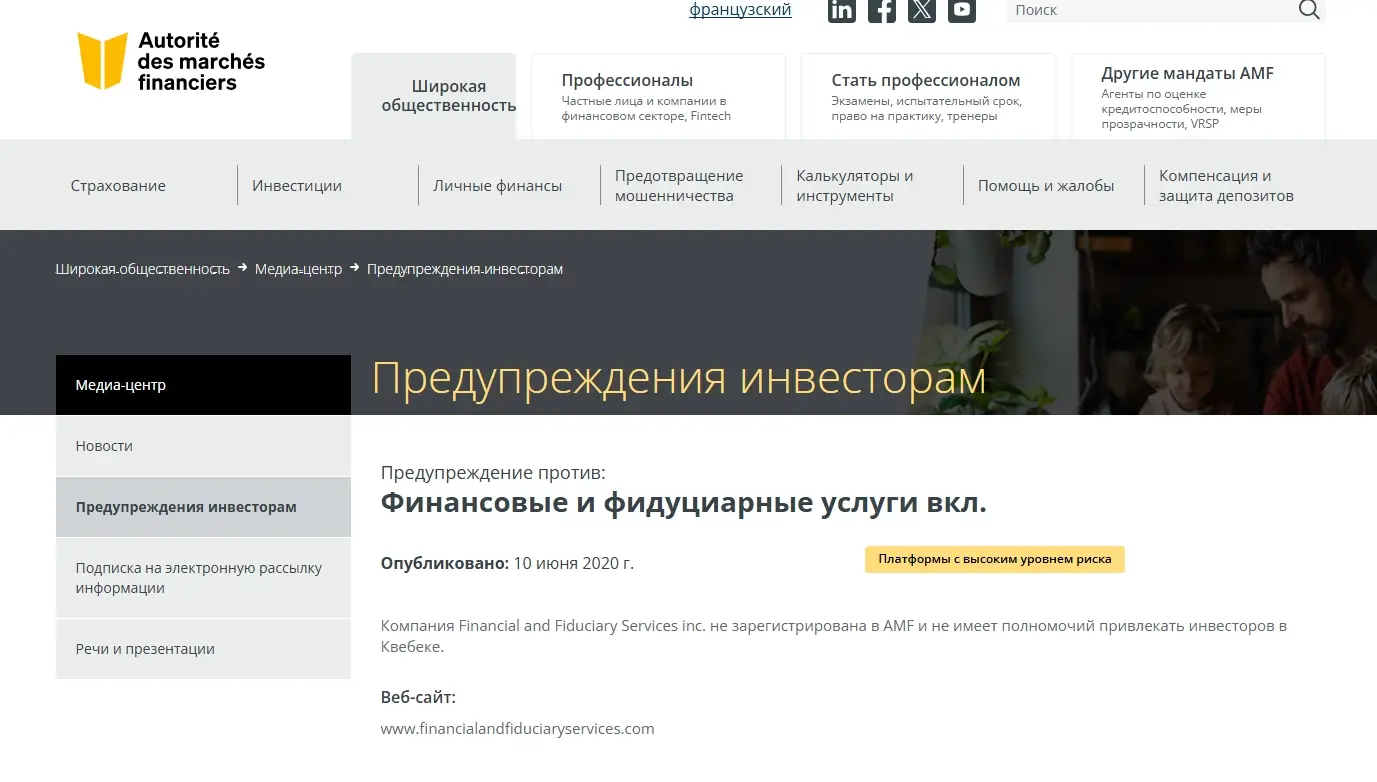Switch language via французский link
Image resolution: width=1377 pixels, height=782 pixels.
[740, 10]
